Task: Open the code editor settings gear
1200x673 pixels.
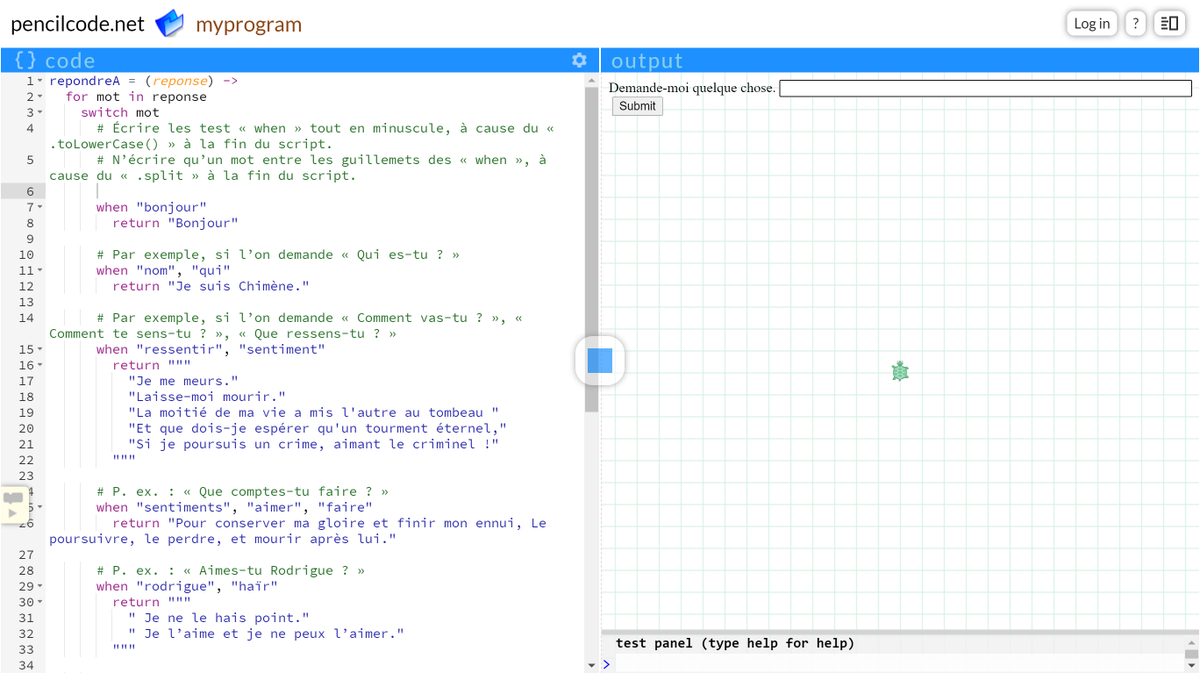Action: tap(579, 60)
